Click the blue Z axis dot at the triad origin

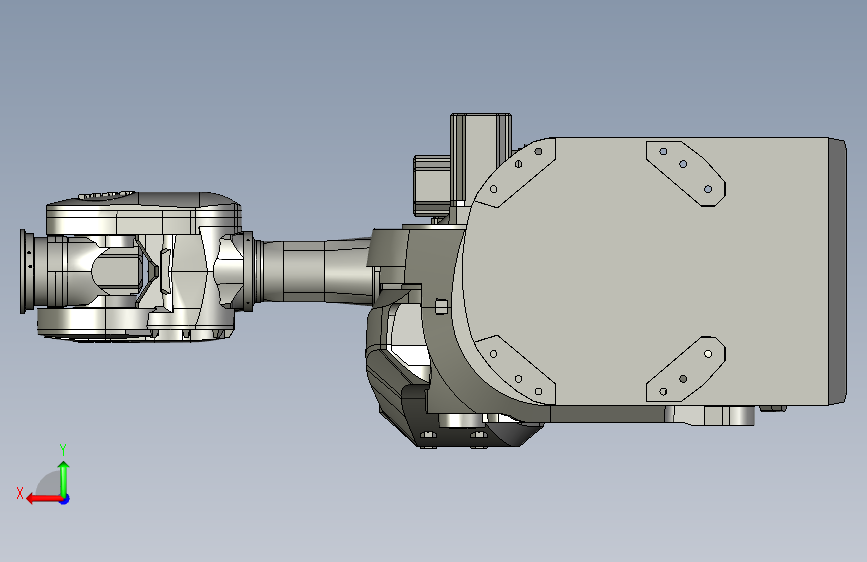point(65,499)
